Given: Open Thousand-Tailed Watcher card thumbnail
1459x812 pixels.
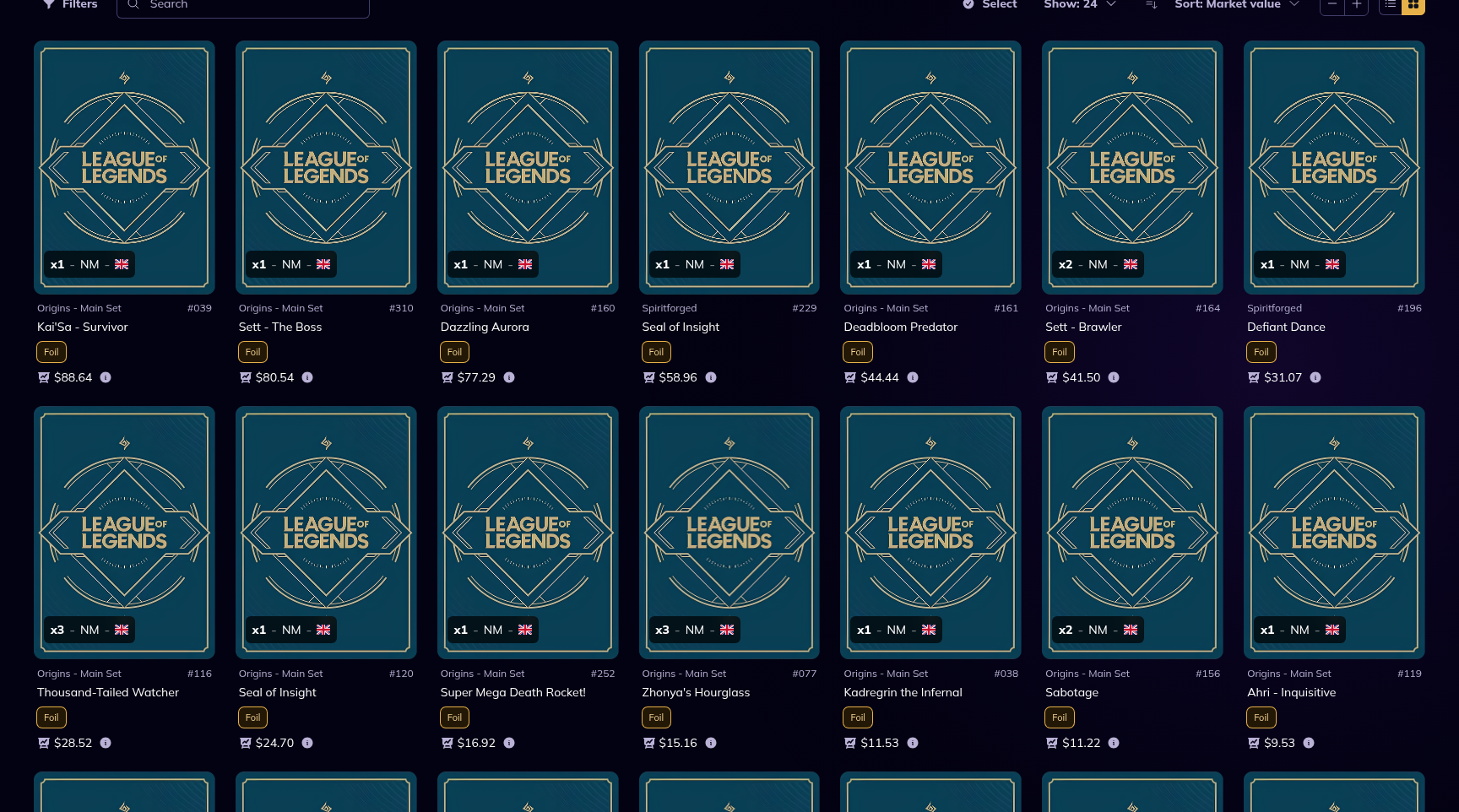Looking at the screenshot, I should 124,532.
